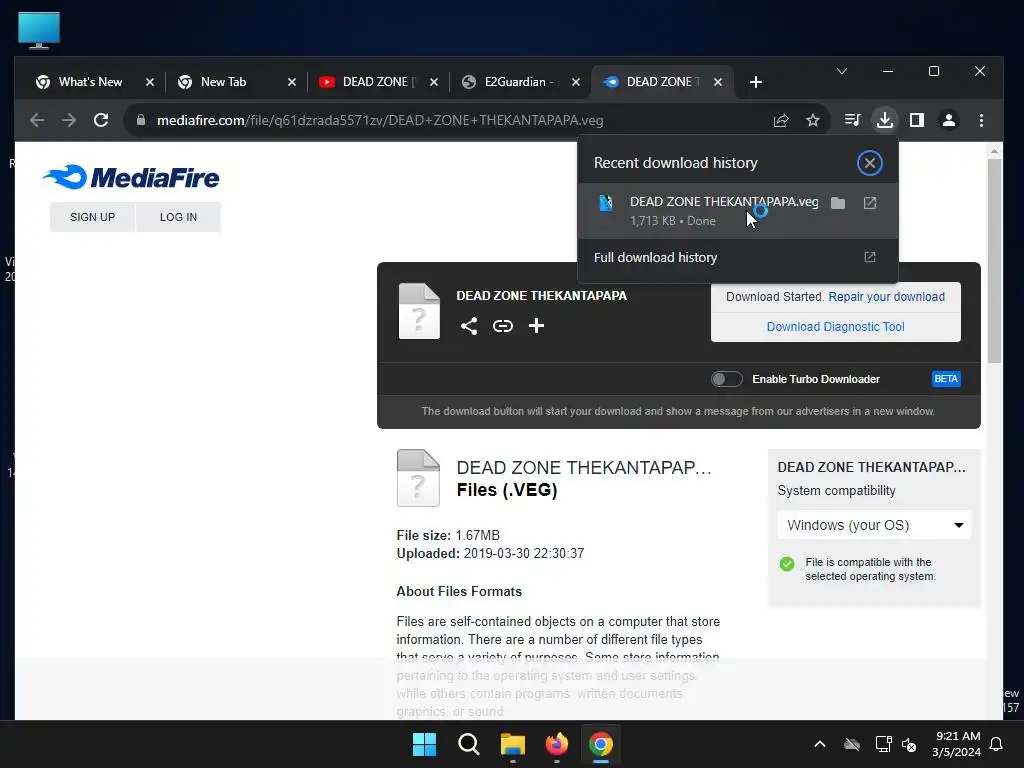The image size is (1024, 768).
Task: Open downloaded VEG file in new tab icon
Action: [869, 203]
